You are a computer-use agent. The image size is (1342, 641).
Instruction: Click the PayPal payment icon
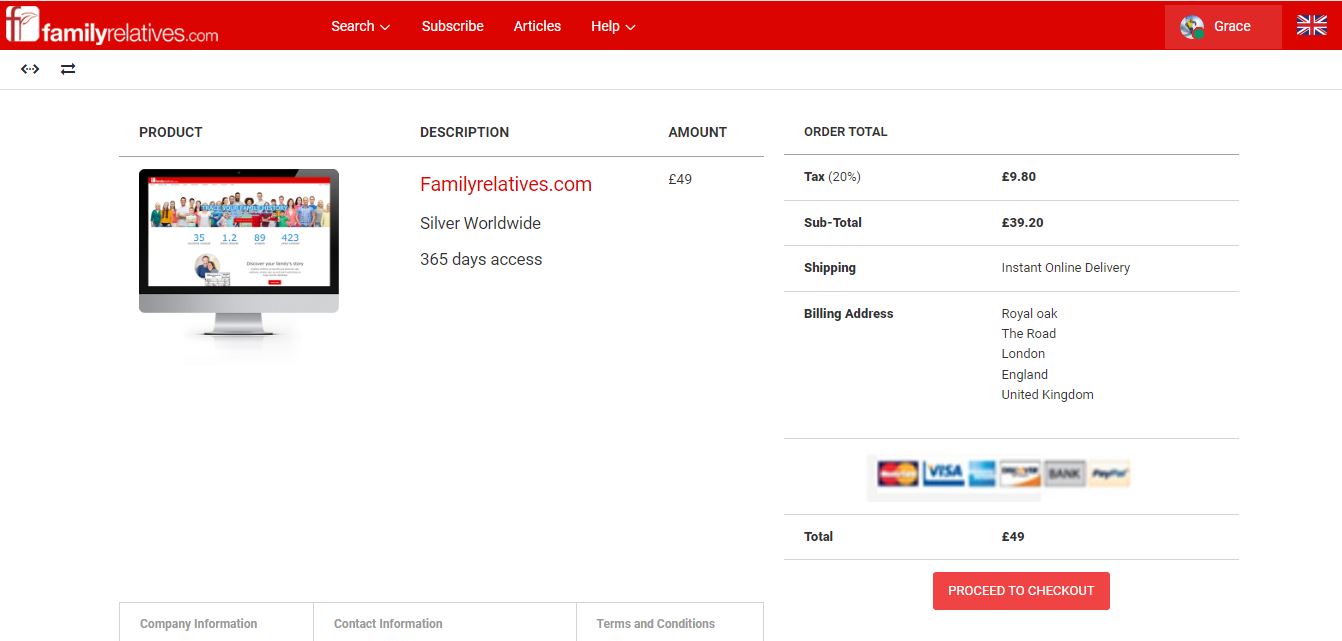coord(1110,473)
